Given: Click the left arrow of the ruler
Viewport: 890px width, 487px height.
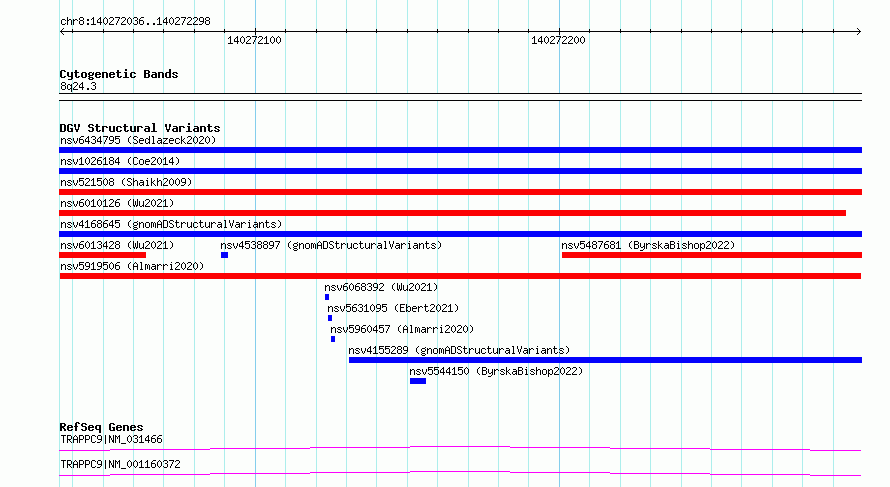Looking at the screenshot, I should coord(63,32).
